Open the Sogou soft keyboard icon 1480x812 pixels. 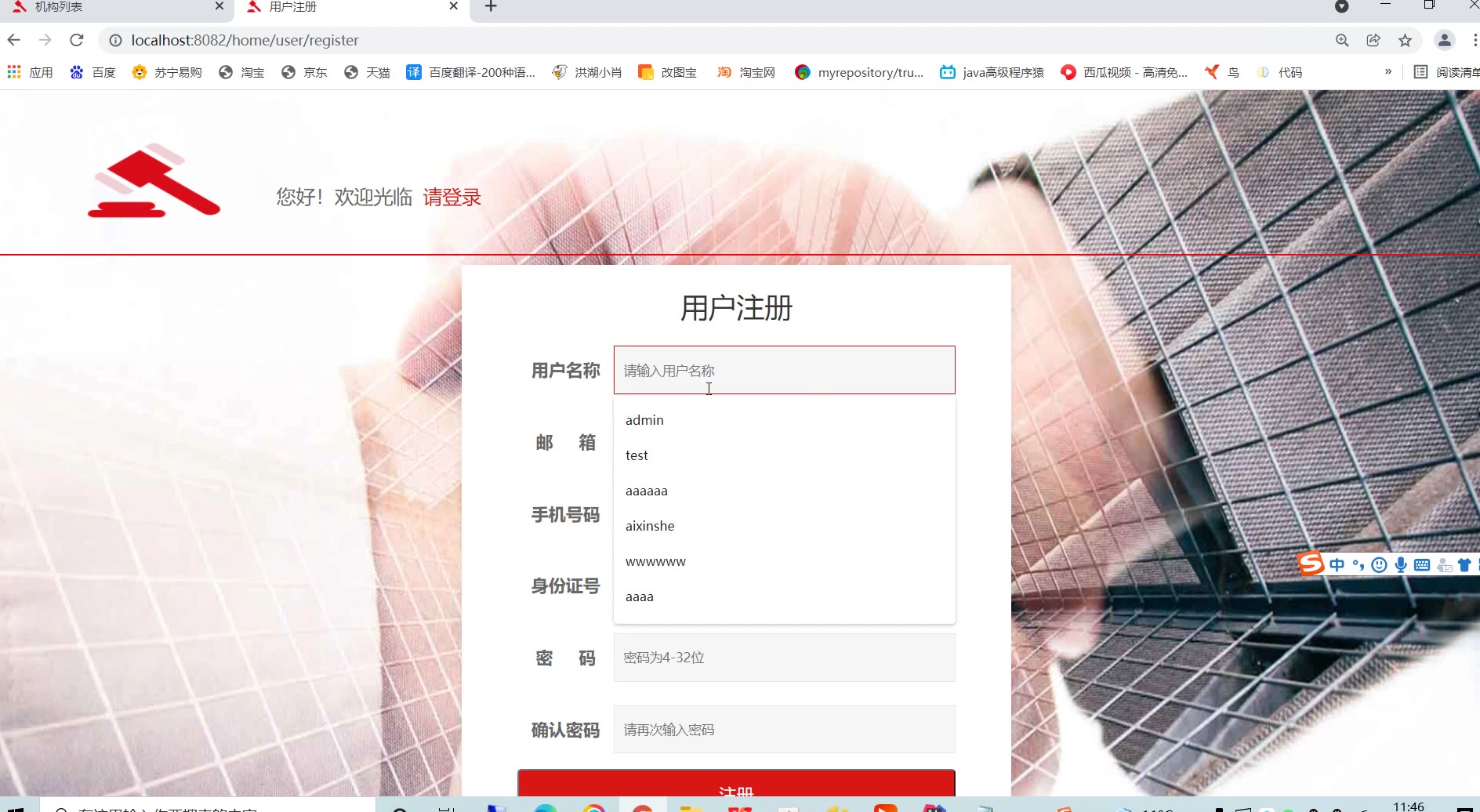click(x=1422, y=565)
